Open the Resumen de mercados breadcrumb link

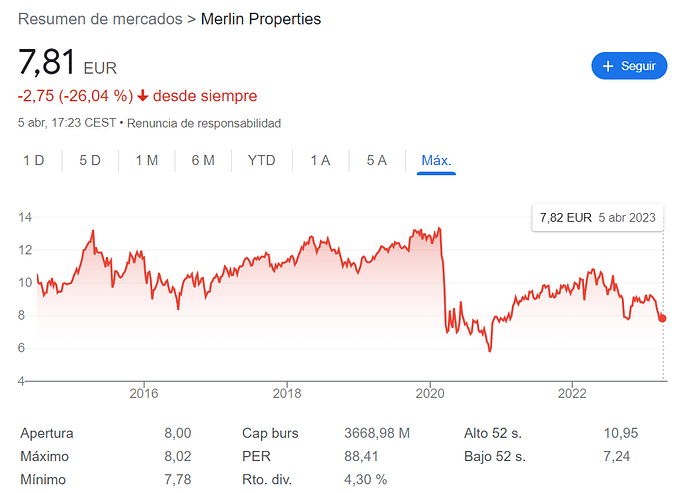tap(100, 19)
